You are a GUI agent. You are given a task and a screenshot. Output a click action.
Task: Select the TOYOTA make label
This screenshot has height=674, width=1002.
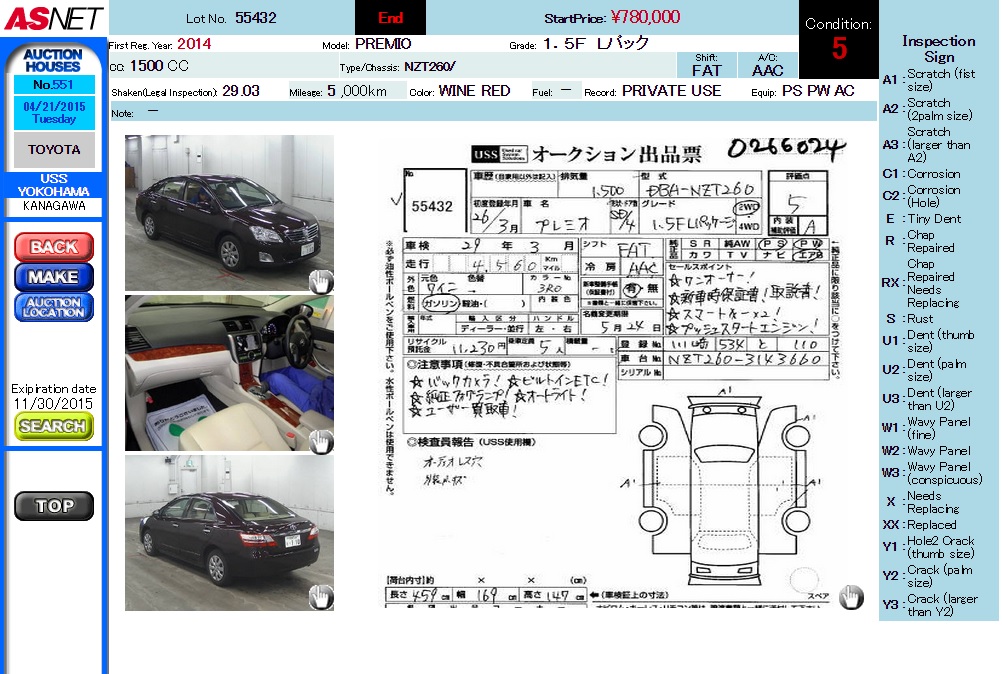[54, 150]
